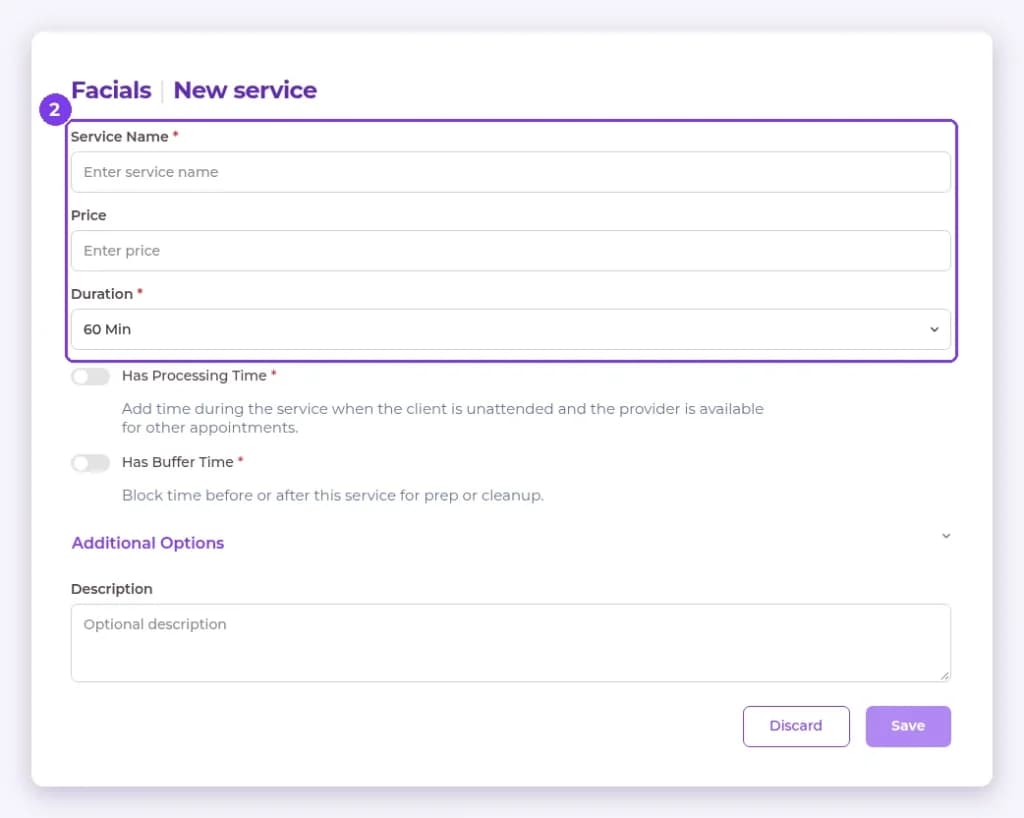
Task: Open the Duration 60 Min dropdown
Action: pyautogui.click(x=510, y=329)
